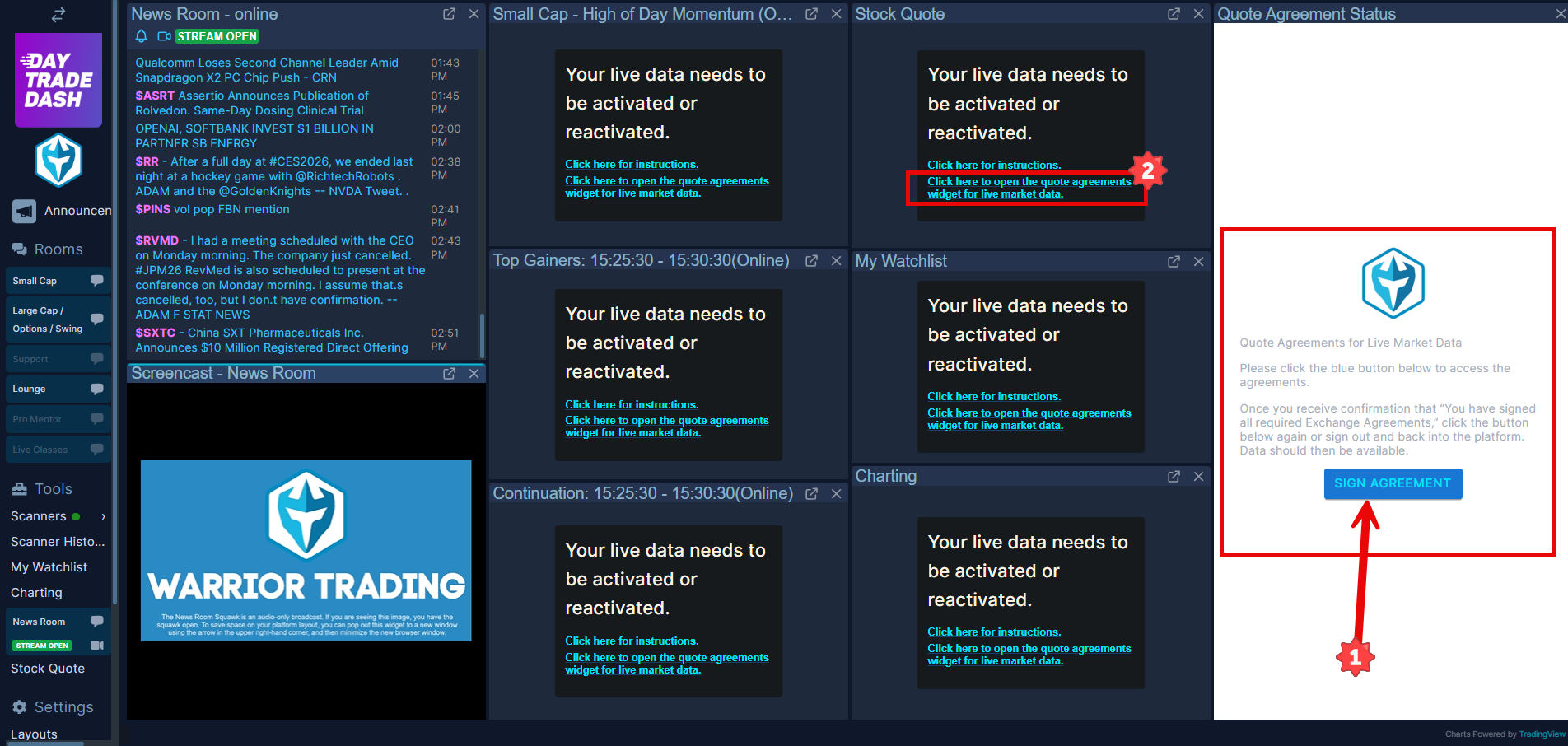
Task: Open instructions link in Charting widget
Action: click(994, 632)
